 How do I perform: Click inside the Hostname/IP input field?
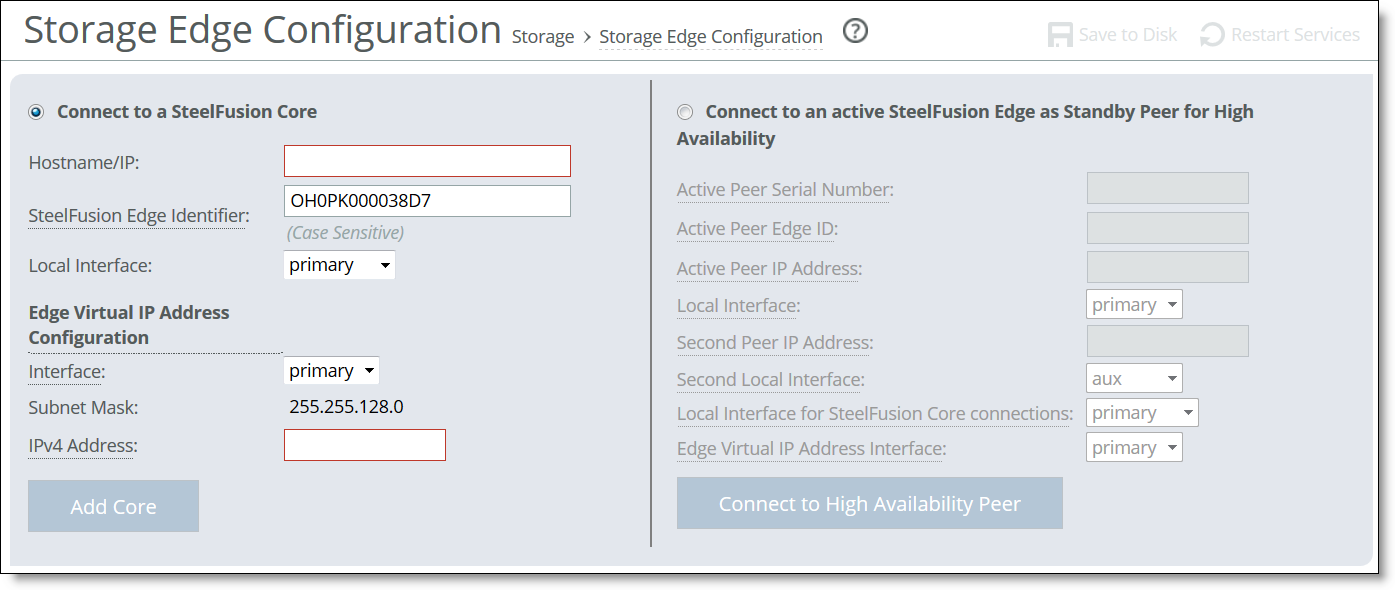coord(427,160)
